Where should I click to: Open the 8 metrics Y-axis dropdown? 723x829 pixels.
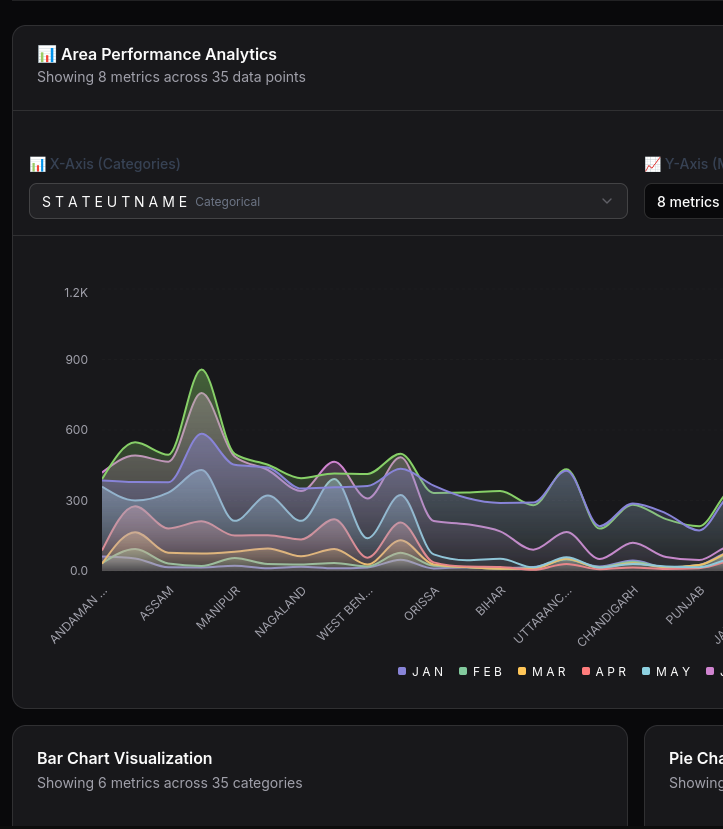pyautogui.click(x=687, y=201)
